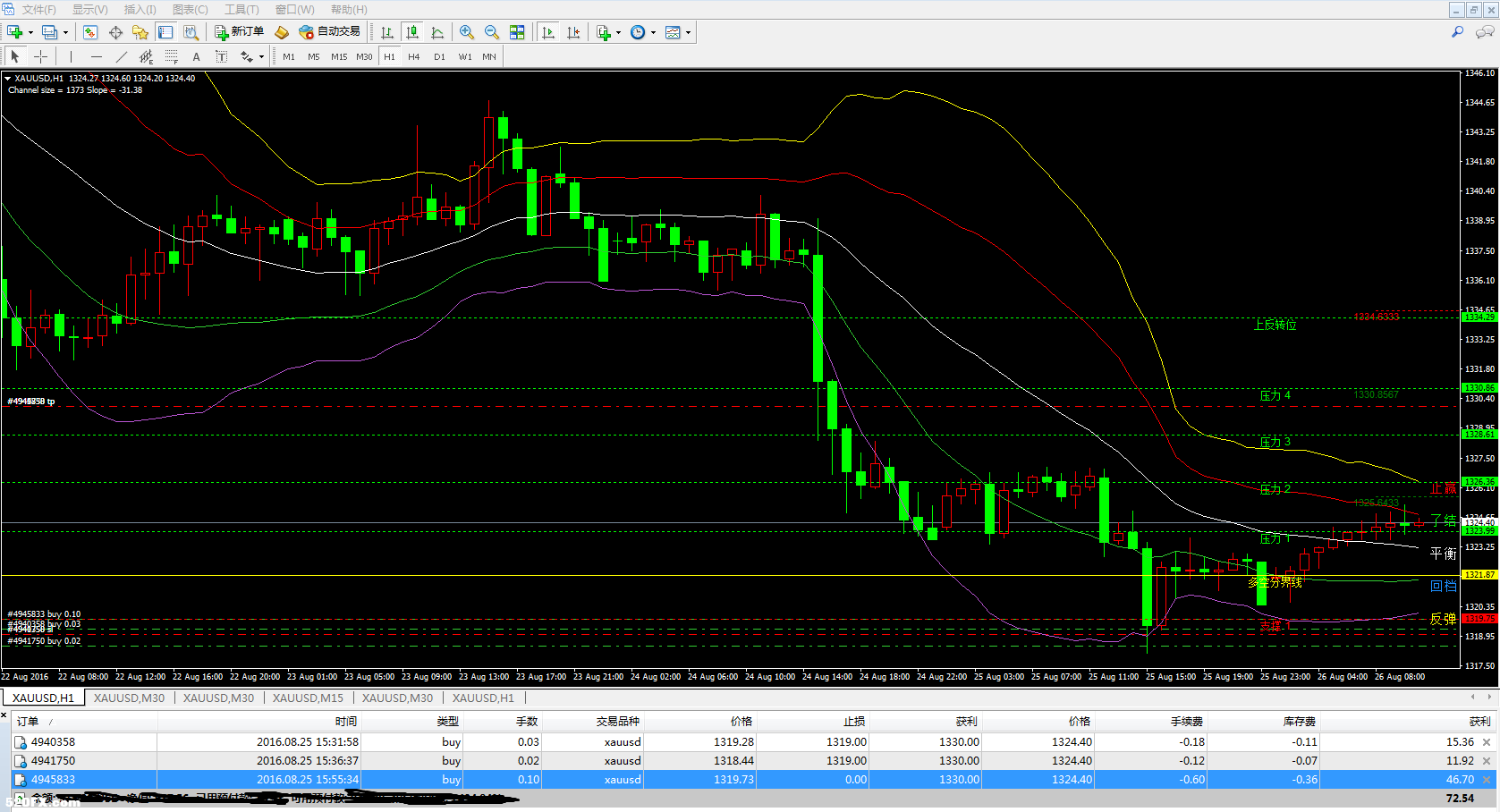Select the horizontal line drawing tool

[96, 56]
